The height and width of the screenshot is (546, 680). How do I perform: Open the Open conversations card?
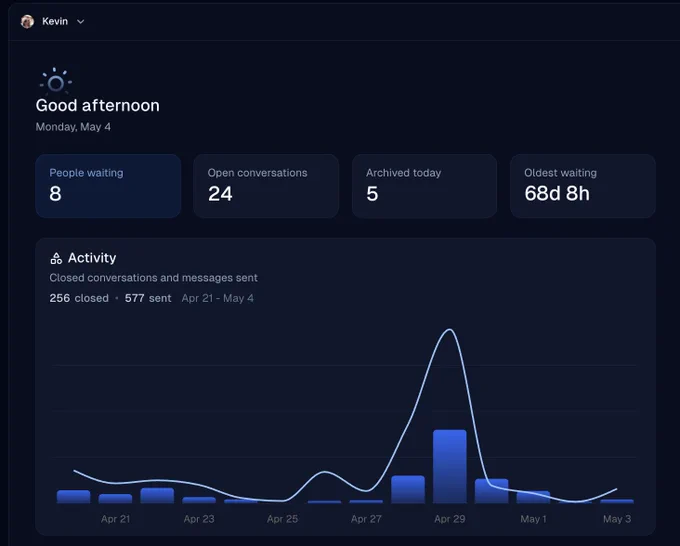[x=266, y=186]
